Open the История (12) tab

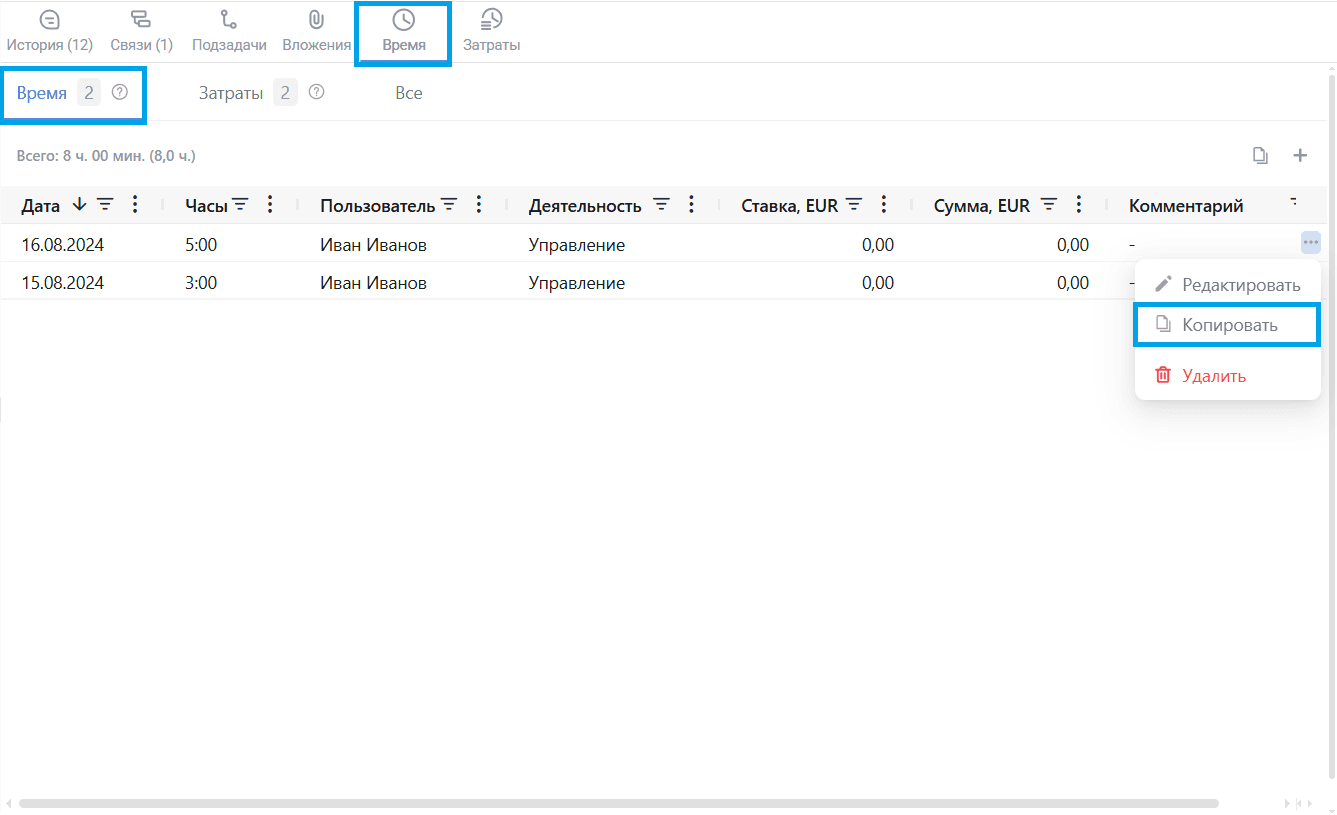(x=49, y=32)
